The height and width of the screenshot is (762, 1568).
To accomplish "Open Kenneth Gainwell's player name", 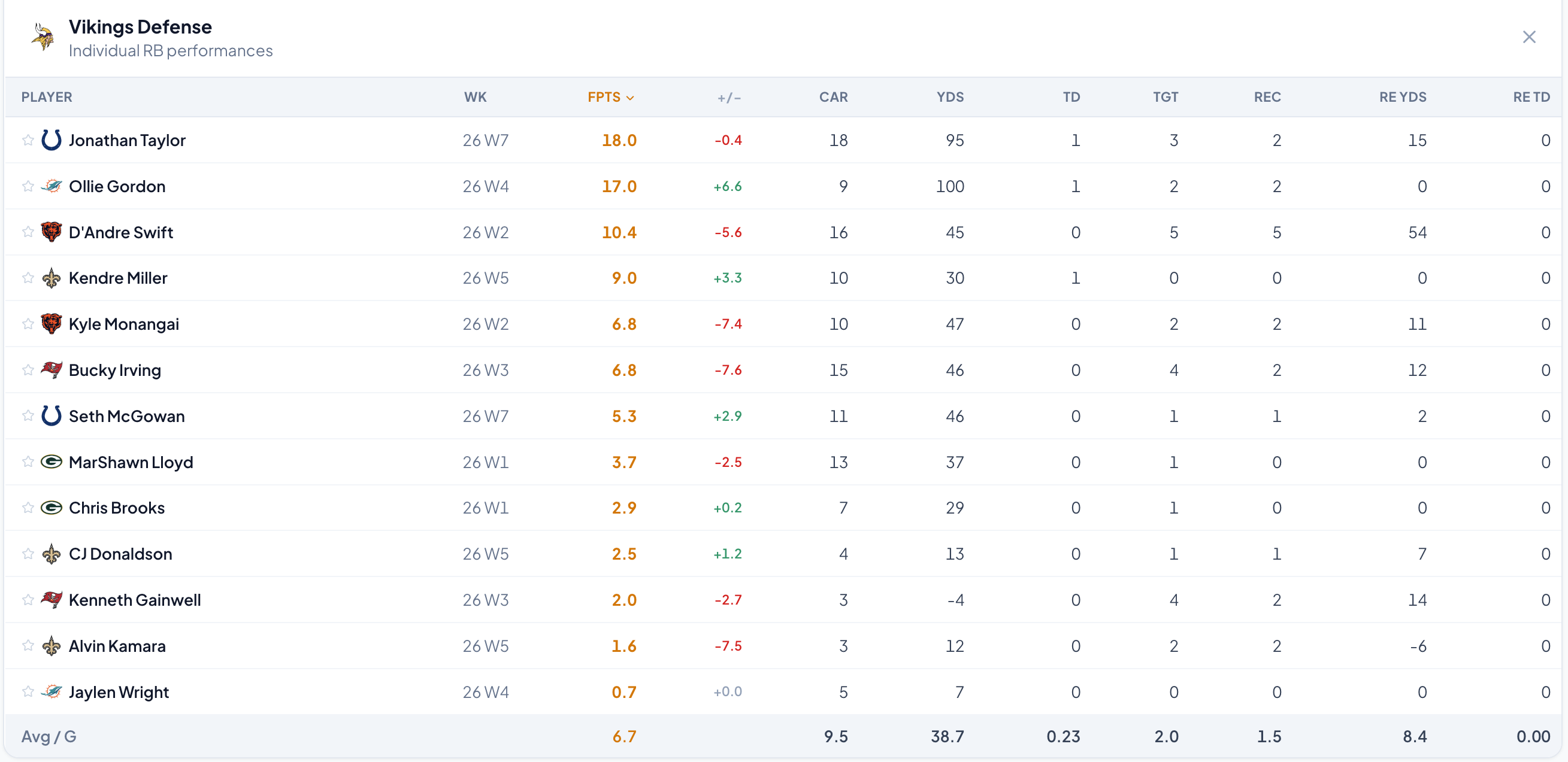I will point(135,600).
